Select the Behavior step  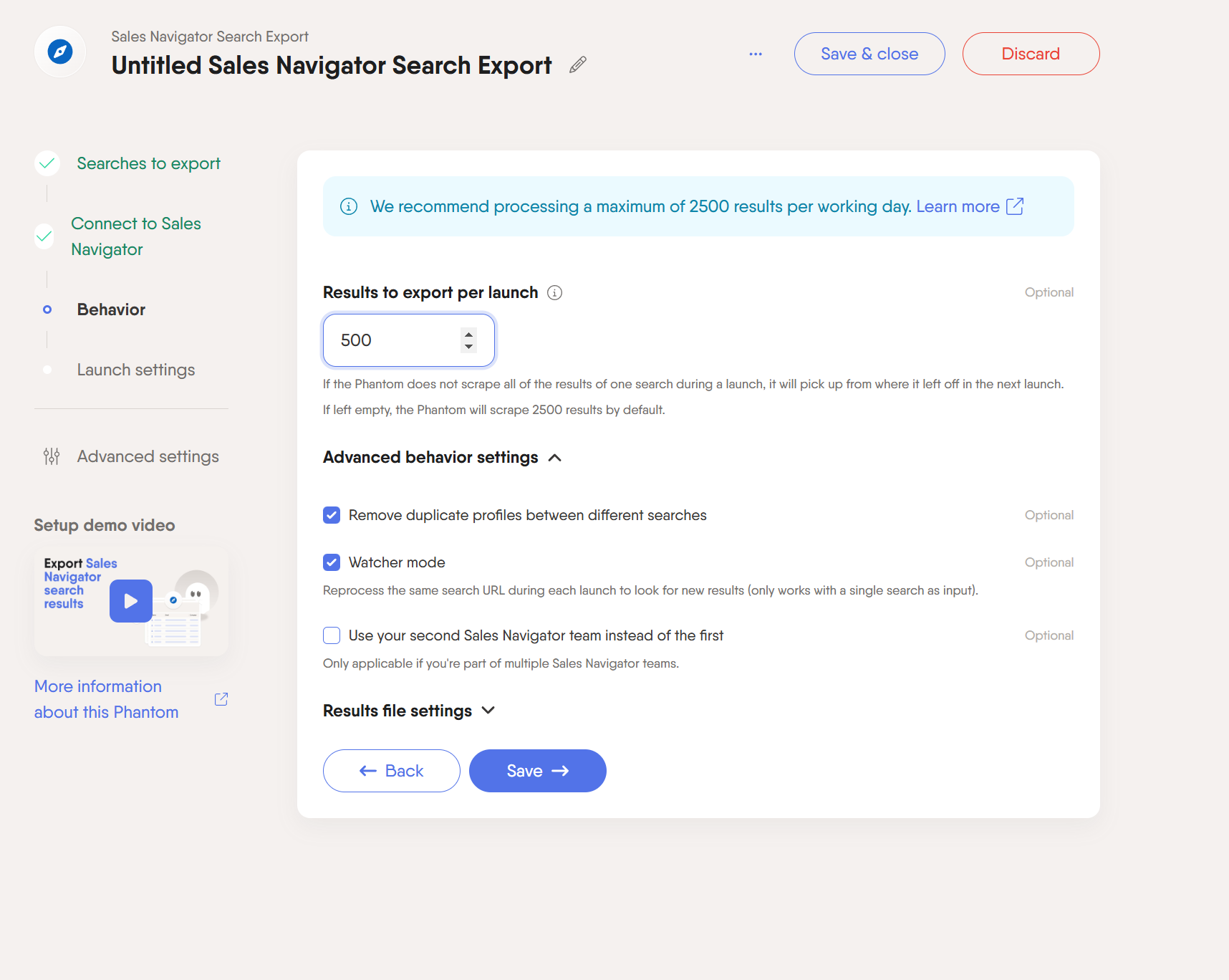(111, 309)
